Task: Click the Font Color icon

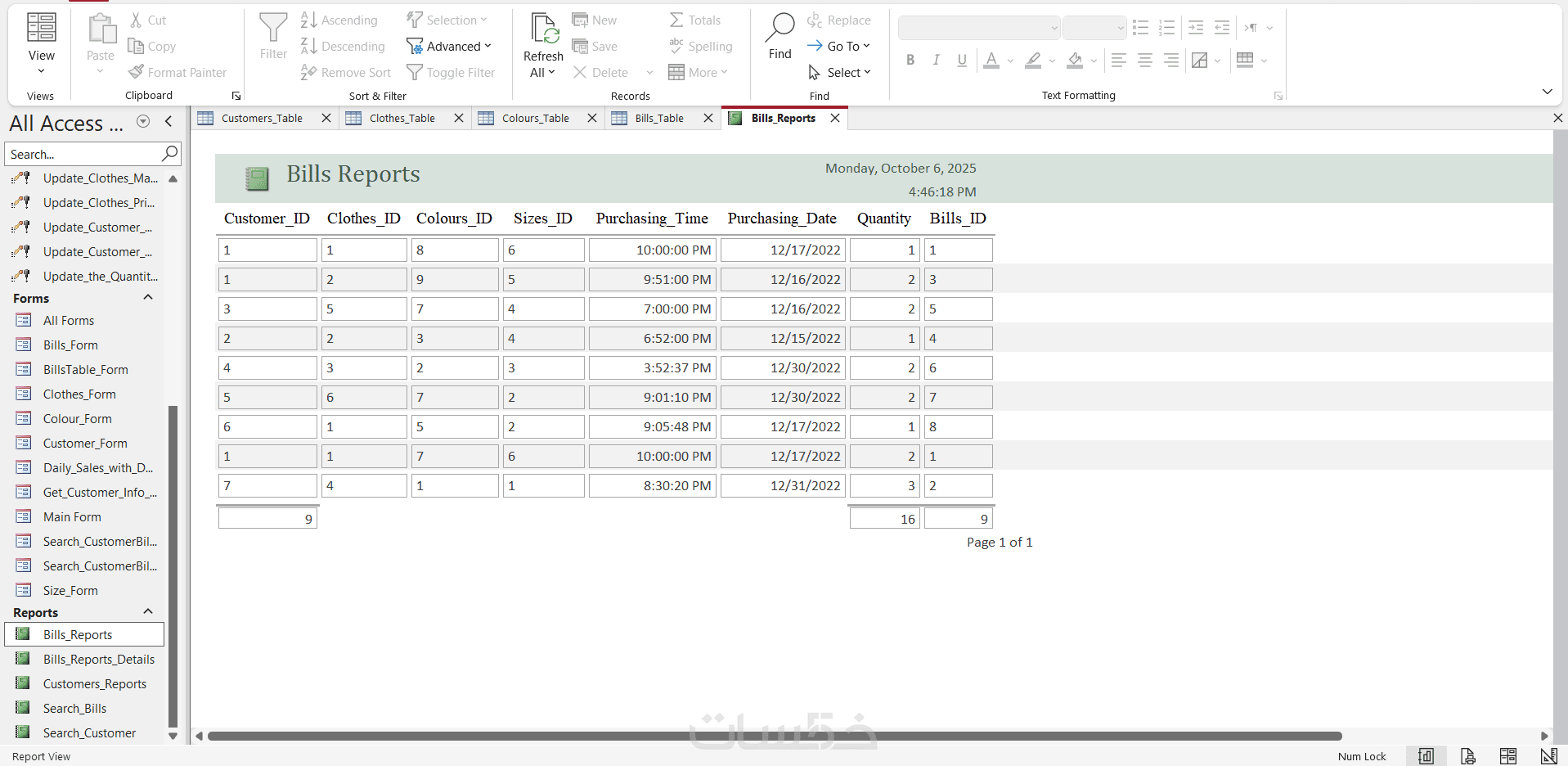Action: point(991,60)
